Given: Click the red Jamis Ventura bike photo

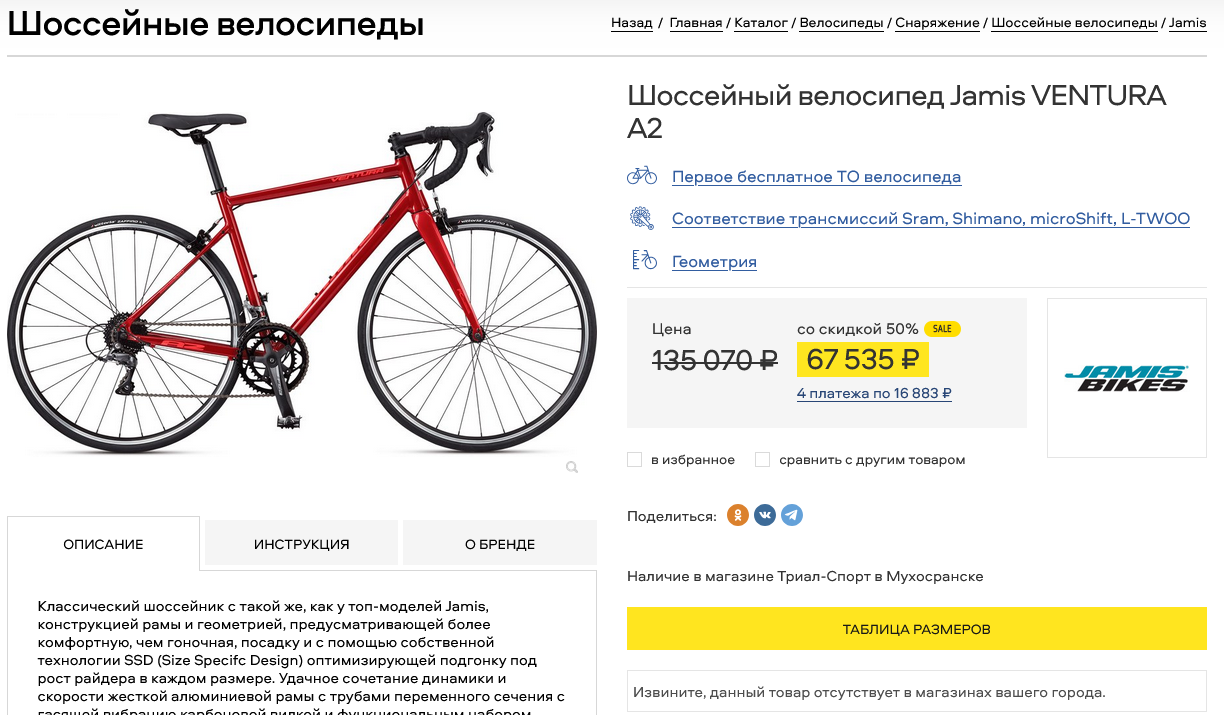Looking at the screenshot, I should coord(300,280).
